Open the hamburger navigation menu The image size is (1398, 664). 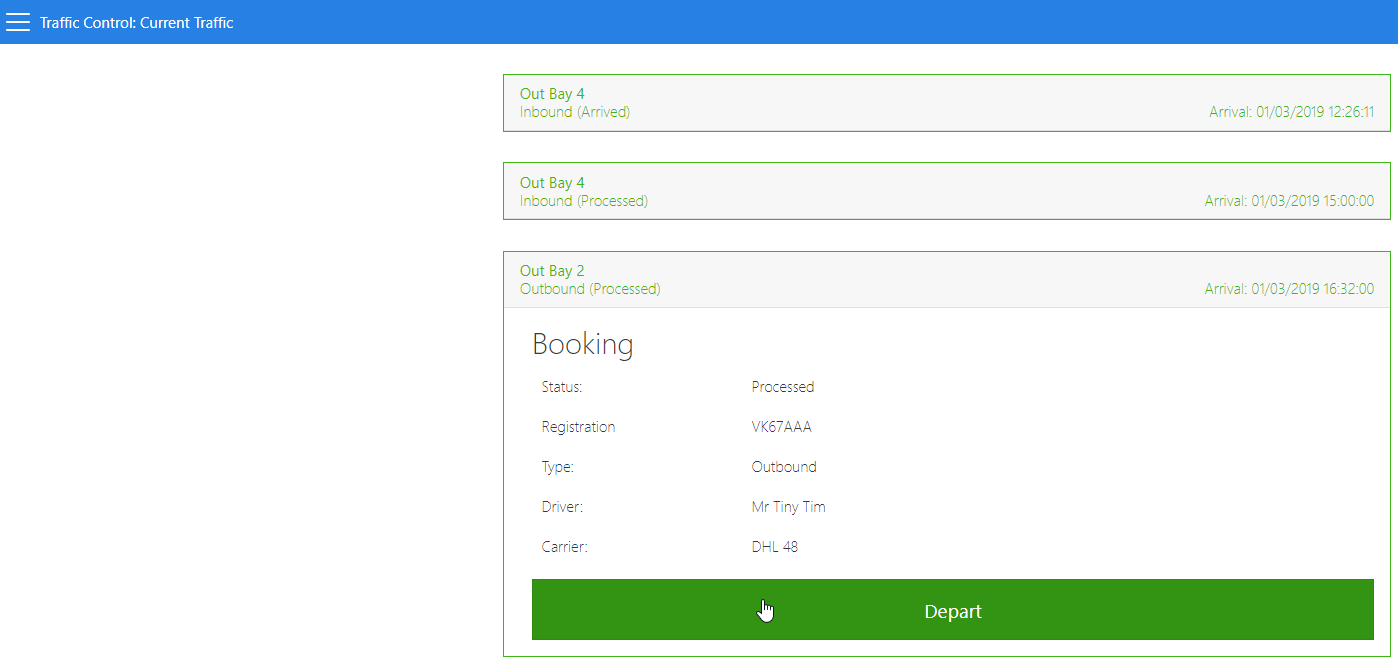coord(18,22)
